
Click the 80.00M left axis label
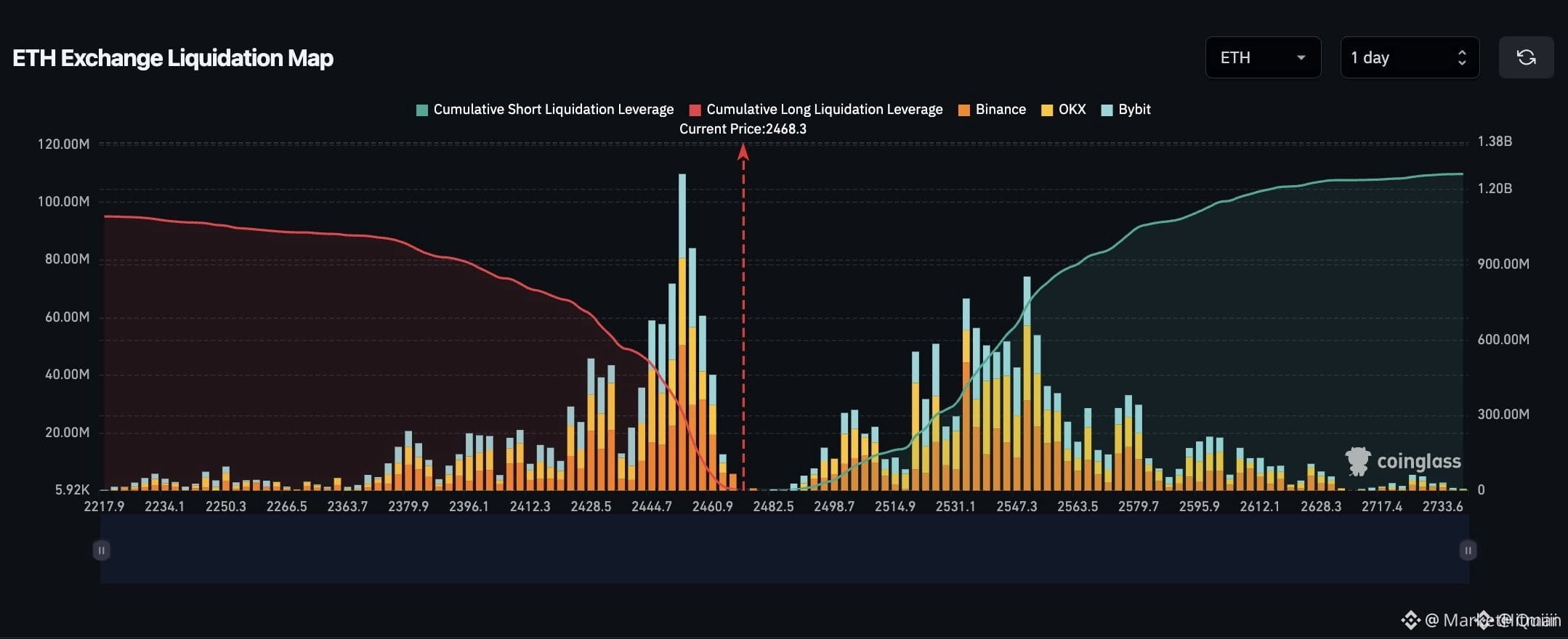point(68,259)
